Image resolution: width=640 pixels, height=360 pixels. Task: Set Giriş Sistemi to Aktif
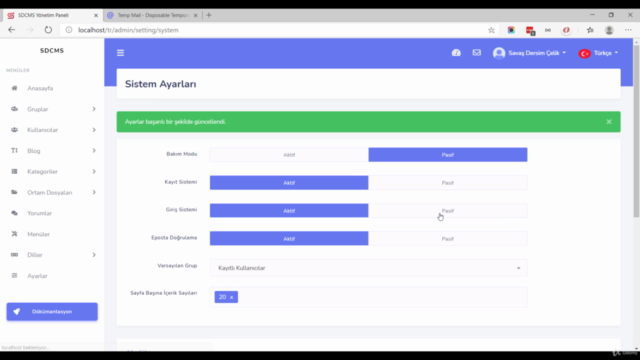pos(289,211)
